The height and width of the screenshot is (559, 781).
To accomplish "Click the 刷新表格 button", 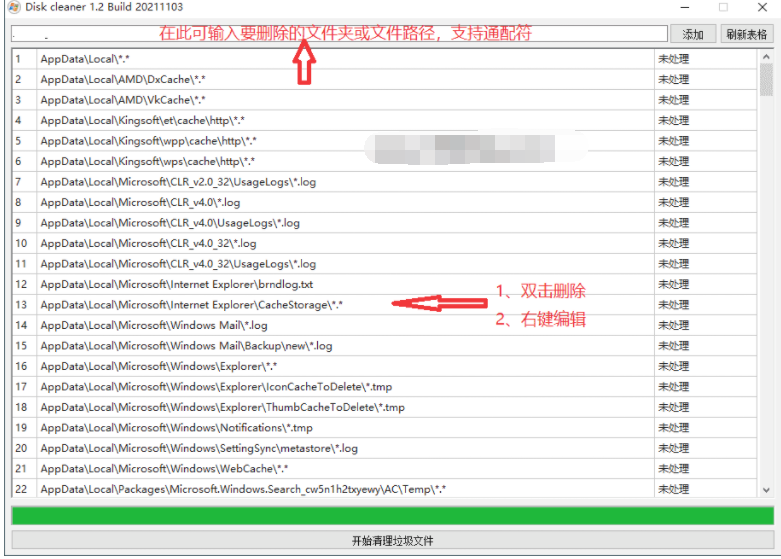I will point(747,34).
